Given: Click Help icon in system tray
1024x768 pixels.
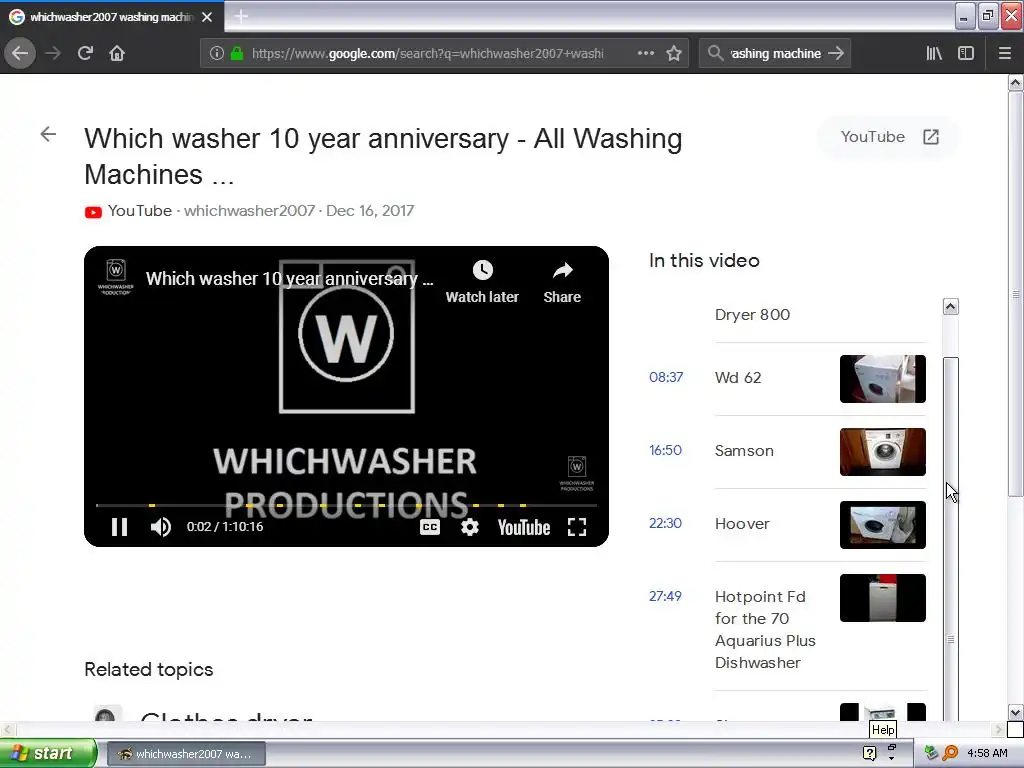Looking at the screenshot, I should point(869,754).
